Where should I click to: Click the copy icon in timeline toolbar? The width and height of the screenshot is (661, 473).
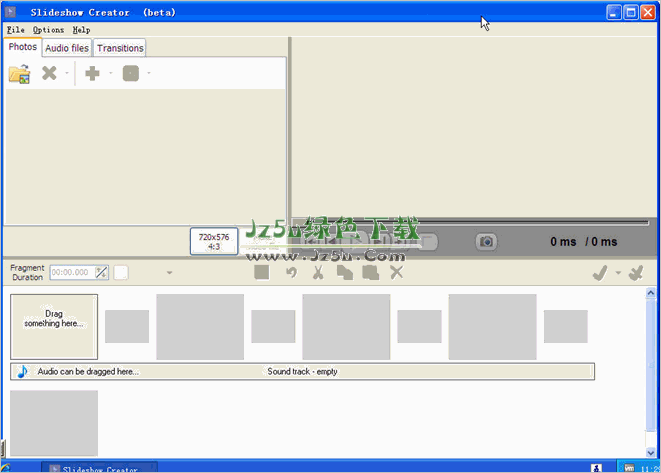tap(345, 273)
